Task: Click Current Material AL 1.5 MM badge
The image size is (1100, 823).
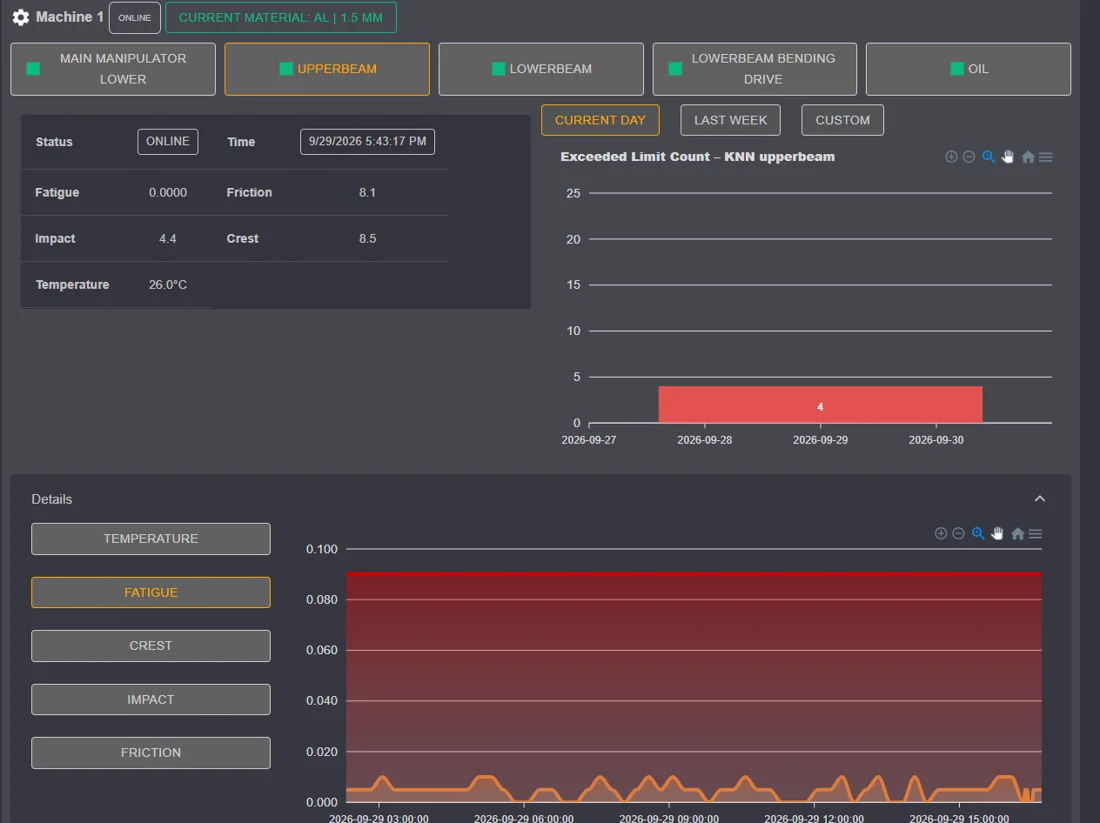Action: pos(281,18)
